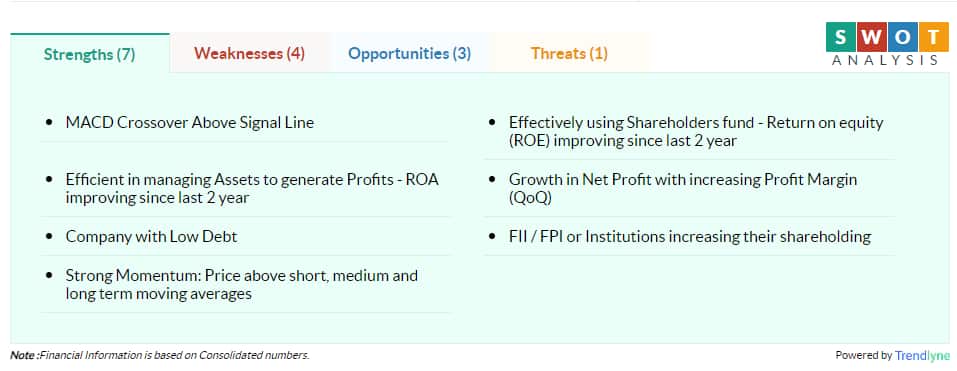
Task: Click Company with Low Debt
Action: click(x=151, y=237)
